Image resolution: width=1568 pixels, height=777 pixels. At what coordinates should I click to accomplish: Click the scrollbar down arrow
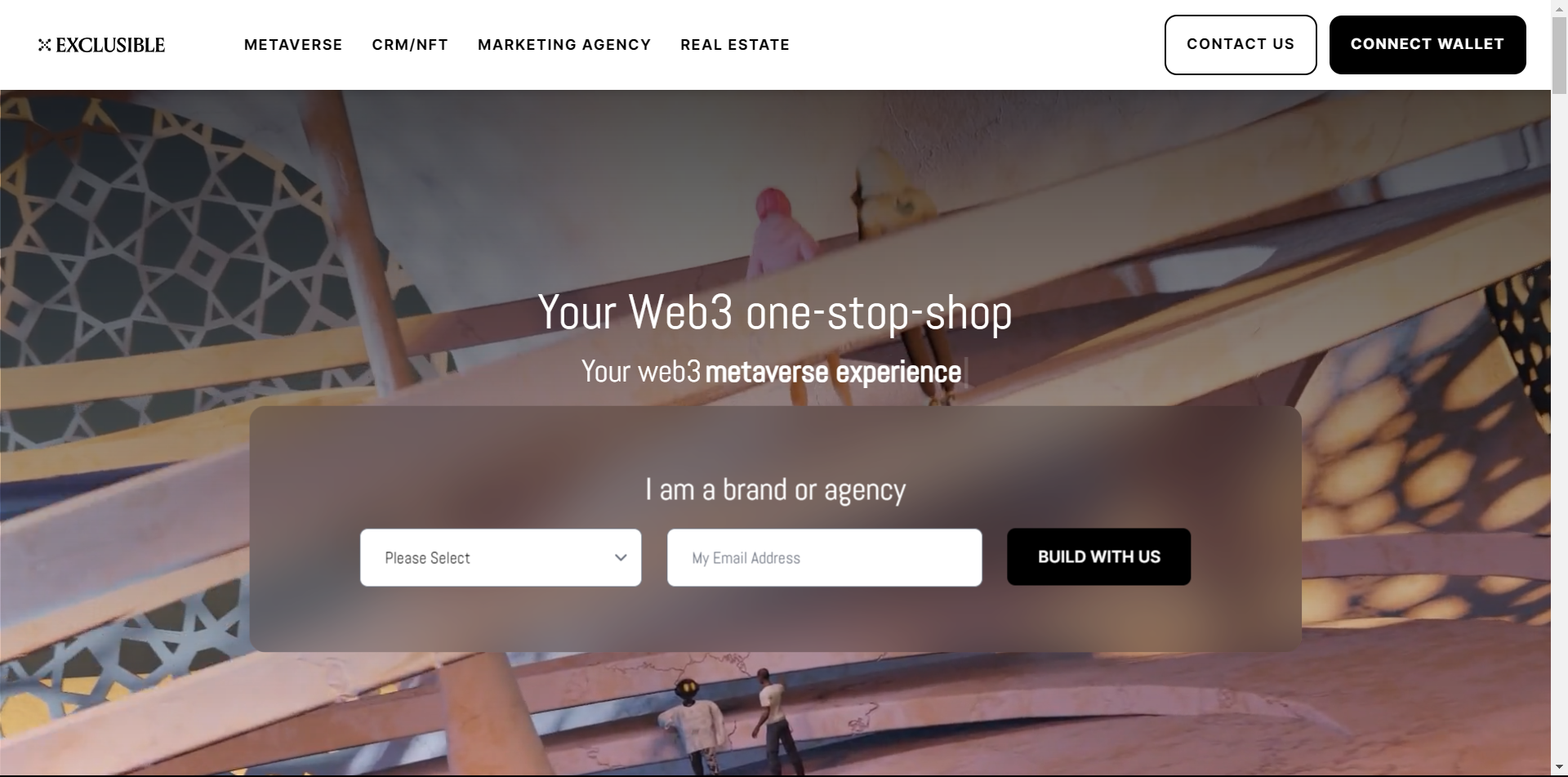click(1559, 767)
